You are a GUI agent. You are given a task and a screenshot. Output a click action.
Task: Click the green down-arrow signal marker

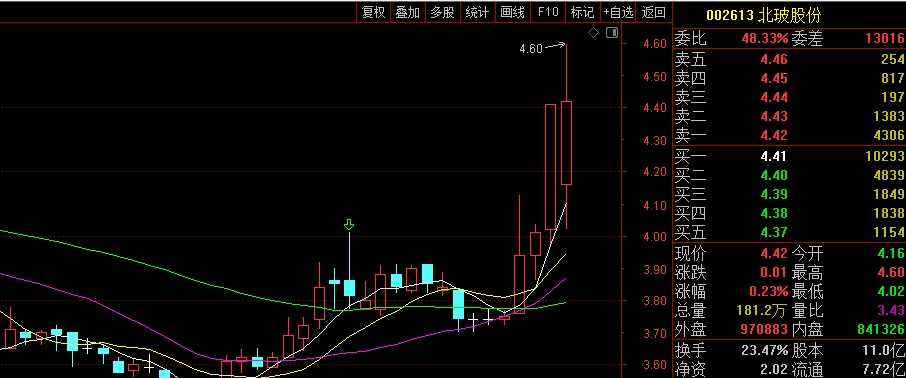tap(348, 225)
